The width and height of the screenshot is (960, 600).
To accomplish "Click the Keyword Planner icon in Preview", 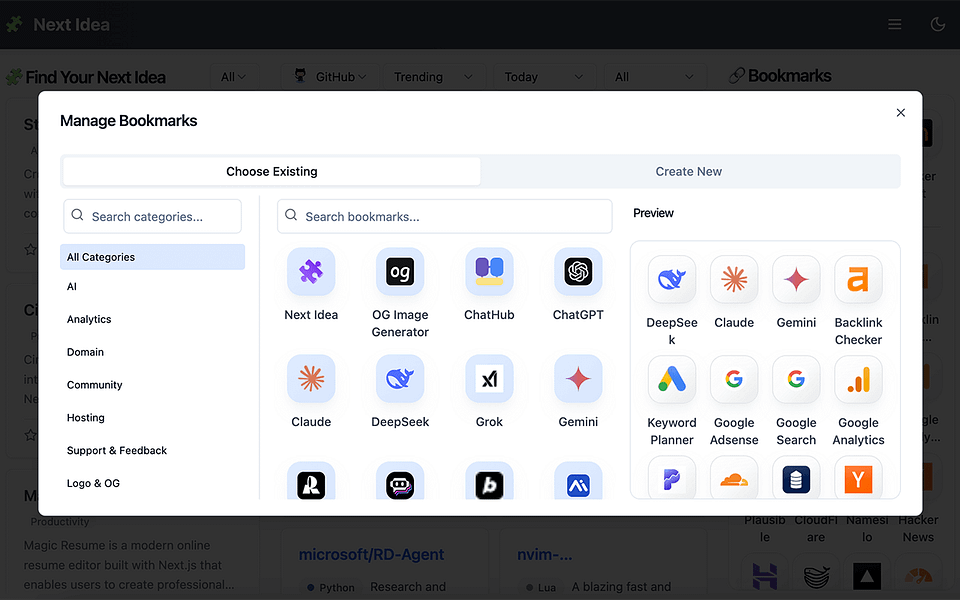I will coord(672,379).
